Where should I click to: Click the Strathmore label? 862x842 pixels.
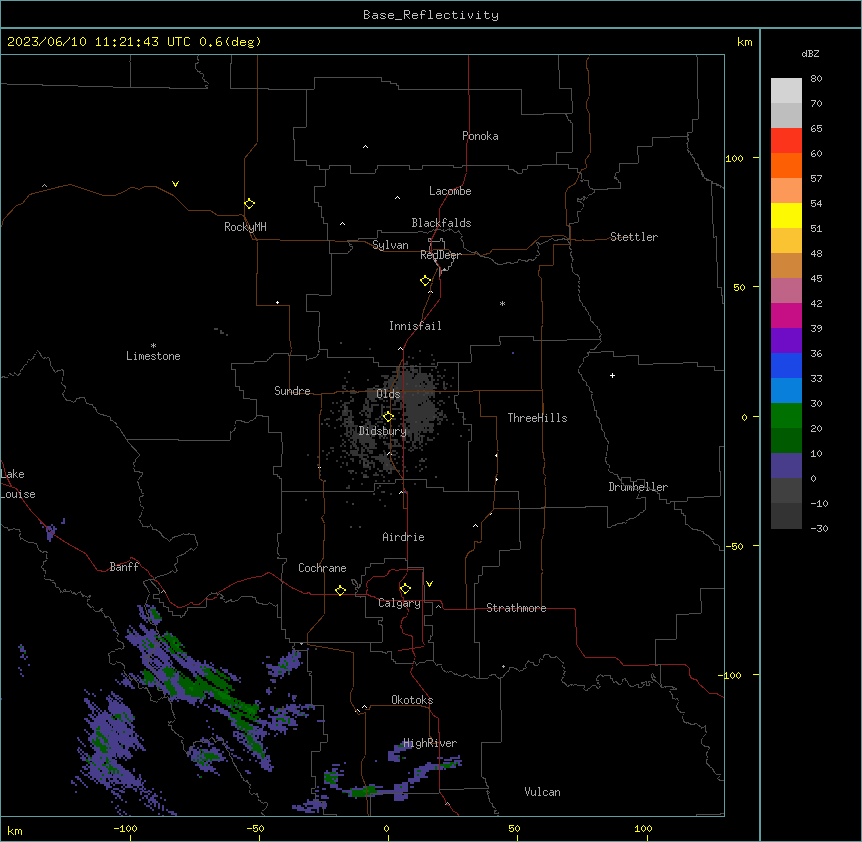tap(516, 608)
